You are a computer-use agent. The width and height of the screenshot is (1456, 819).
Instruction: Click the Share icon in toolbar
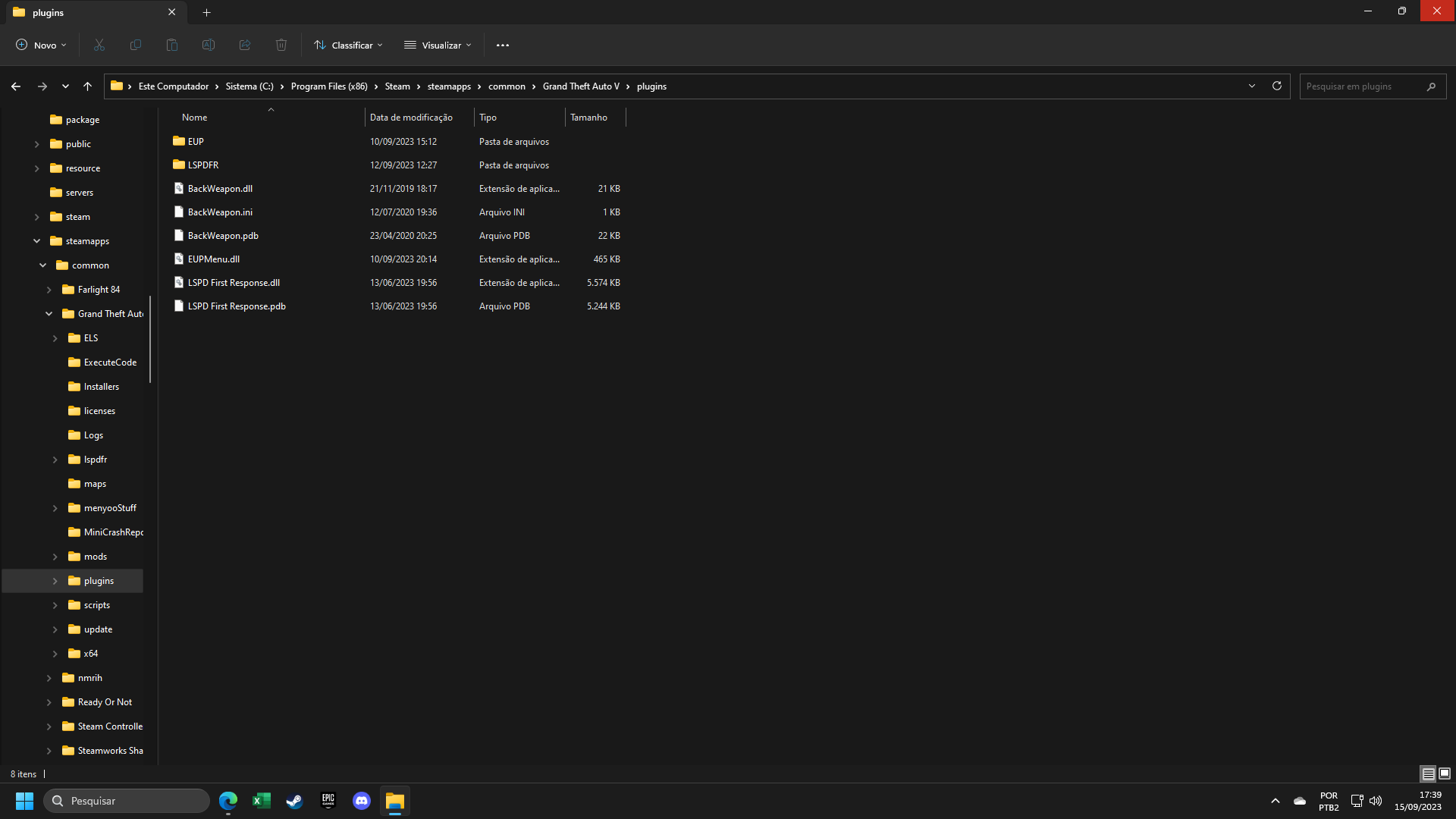click(245, 45)
